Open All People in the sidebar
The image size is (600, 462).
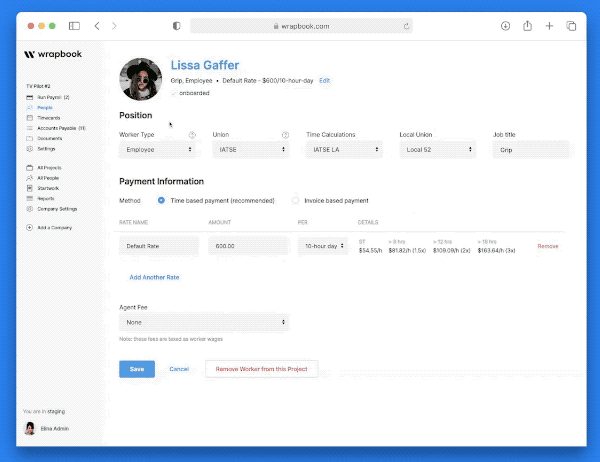pyautogui.click(x=48, y=178)
